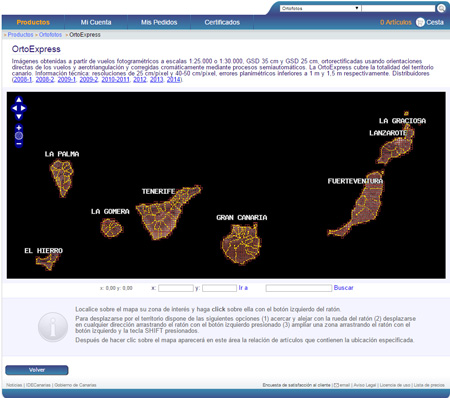Pan the map up with the arrow
The height and width of the screenshot is (398, 450).
click(19, 100)
